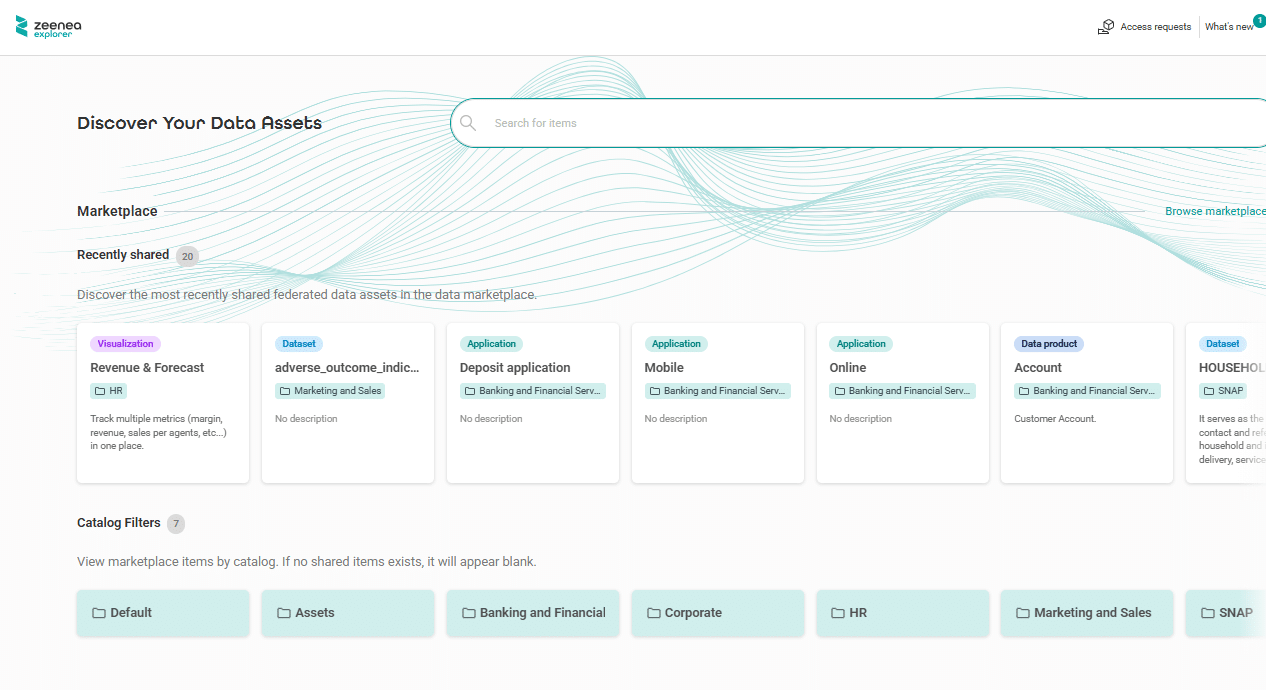This screenshot has width=1266, height=690.
Task: Open the Revenue & Forecast visualization card
Action: [163, 403]
